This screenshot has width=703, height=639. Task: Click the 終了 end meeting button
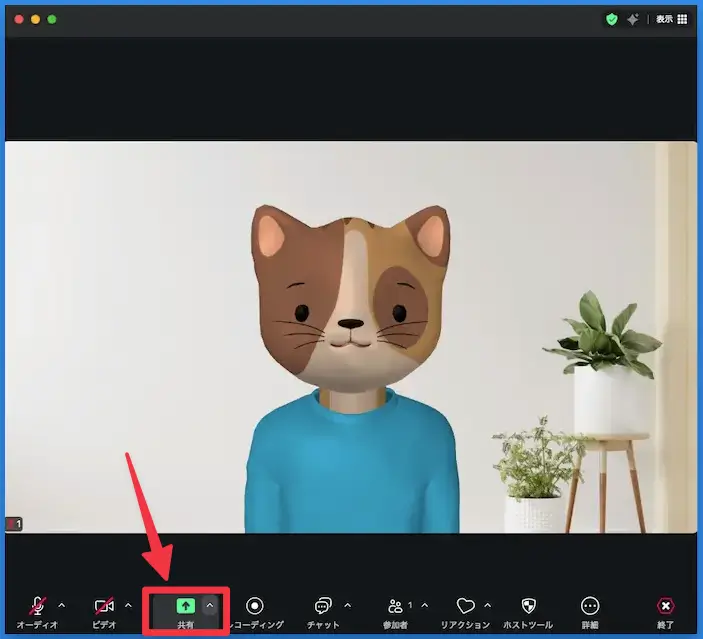pyautogui.click(x=665, y=606)
